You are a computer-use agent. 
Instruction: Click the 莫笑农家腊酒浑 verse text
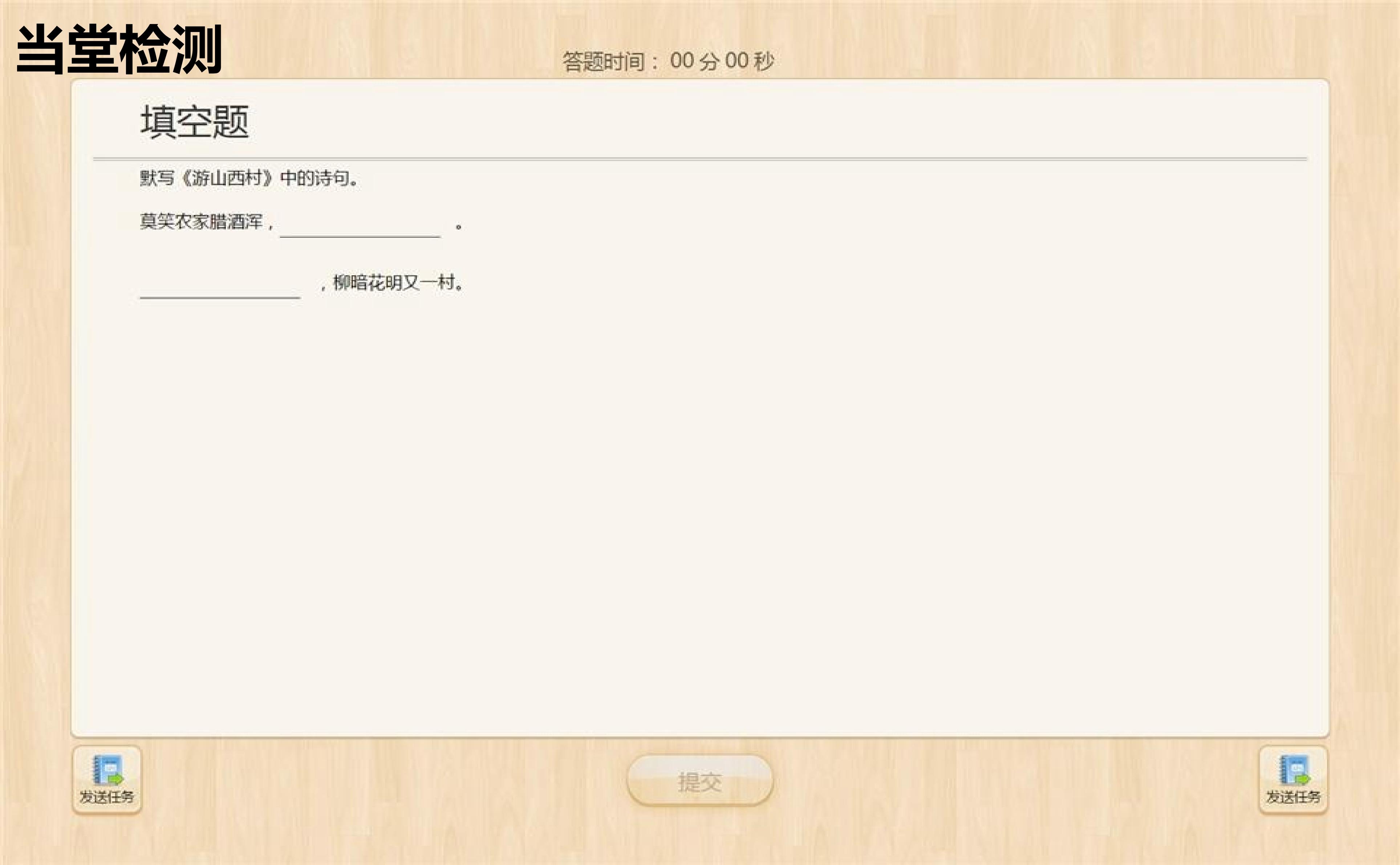click(202, 222)
